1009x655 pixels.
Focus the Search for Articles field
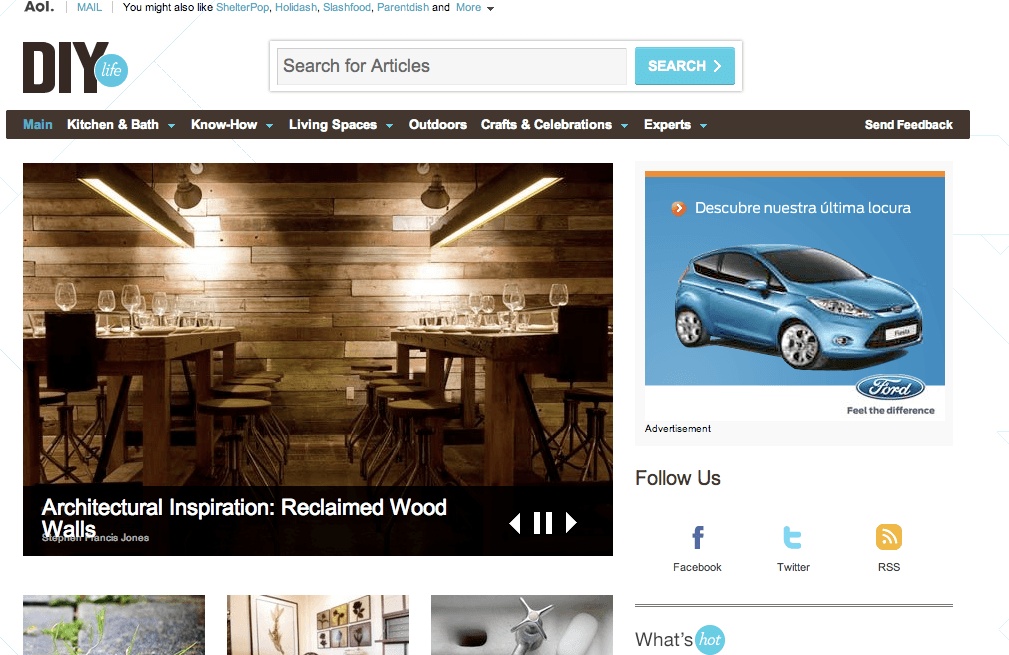pos(451,66)
